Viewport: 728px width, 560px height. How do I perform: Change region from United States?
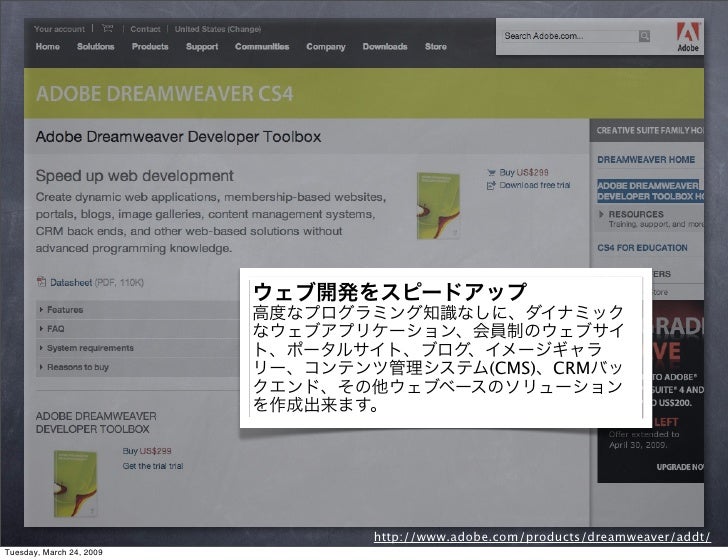218,29
